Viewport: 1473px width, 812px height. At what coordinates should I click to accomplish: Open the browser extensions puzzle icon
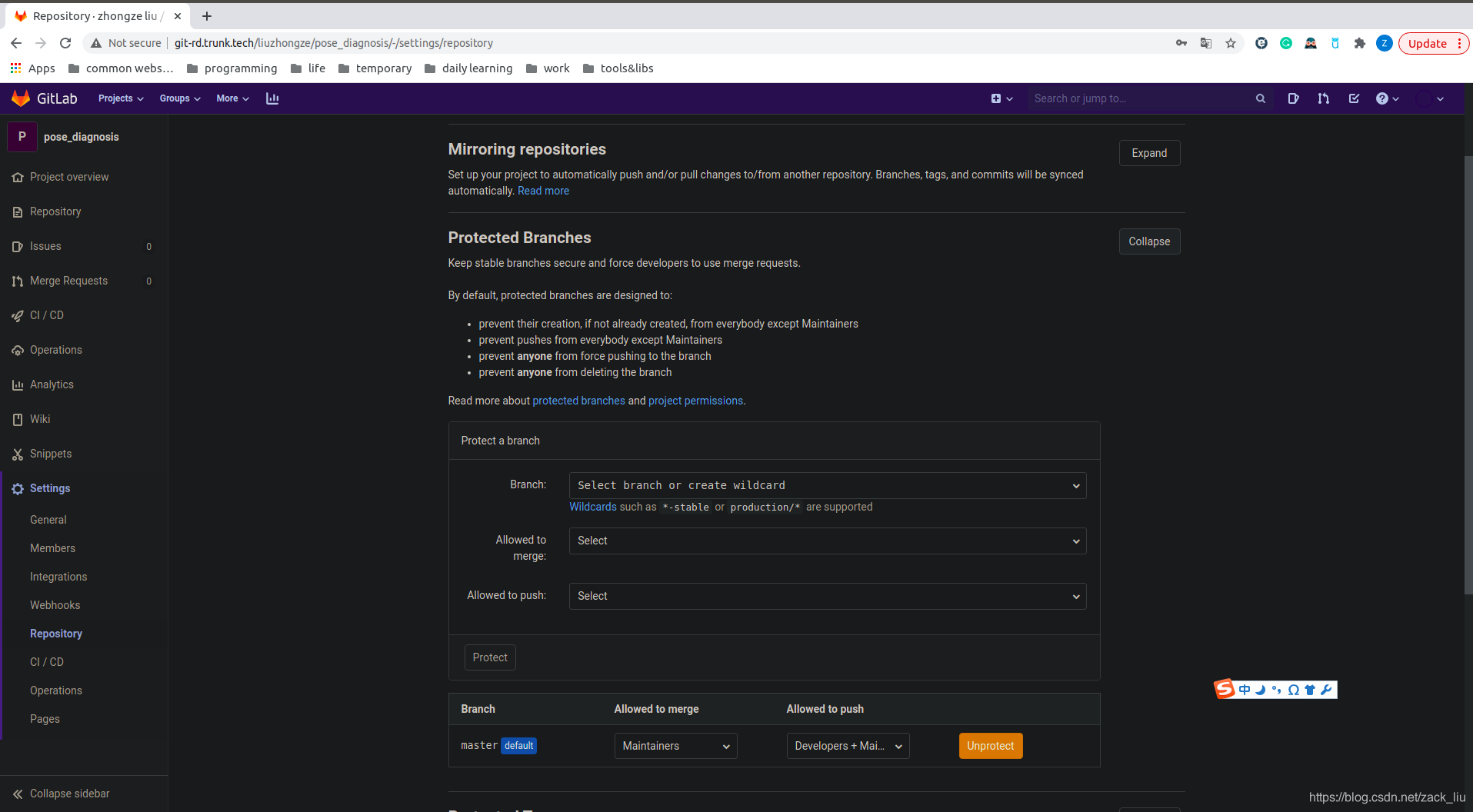pos(1360,43)
